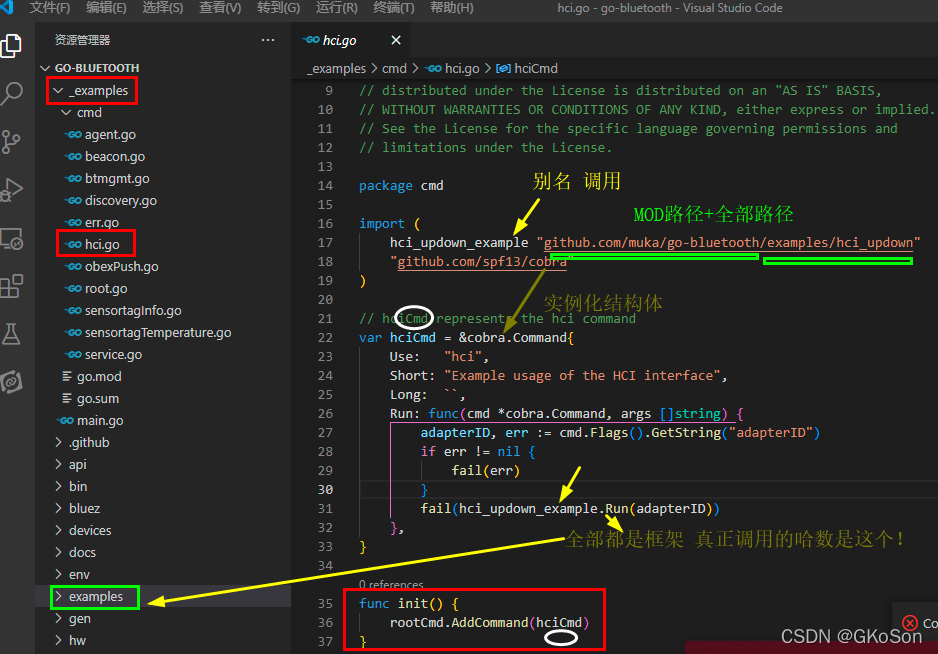The image size is (938, 654).
Task: Open the Run and Debug view icon
Action: click(x=11, y=190)
